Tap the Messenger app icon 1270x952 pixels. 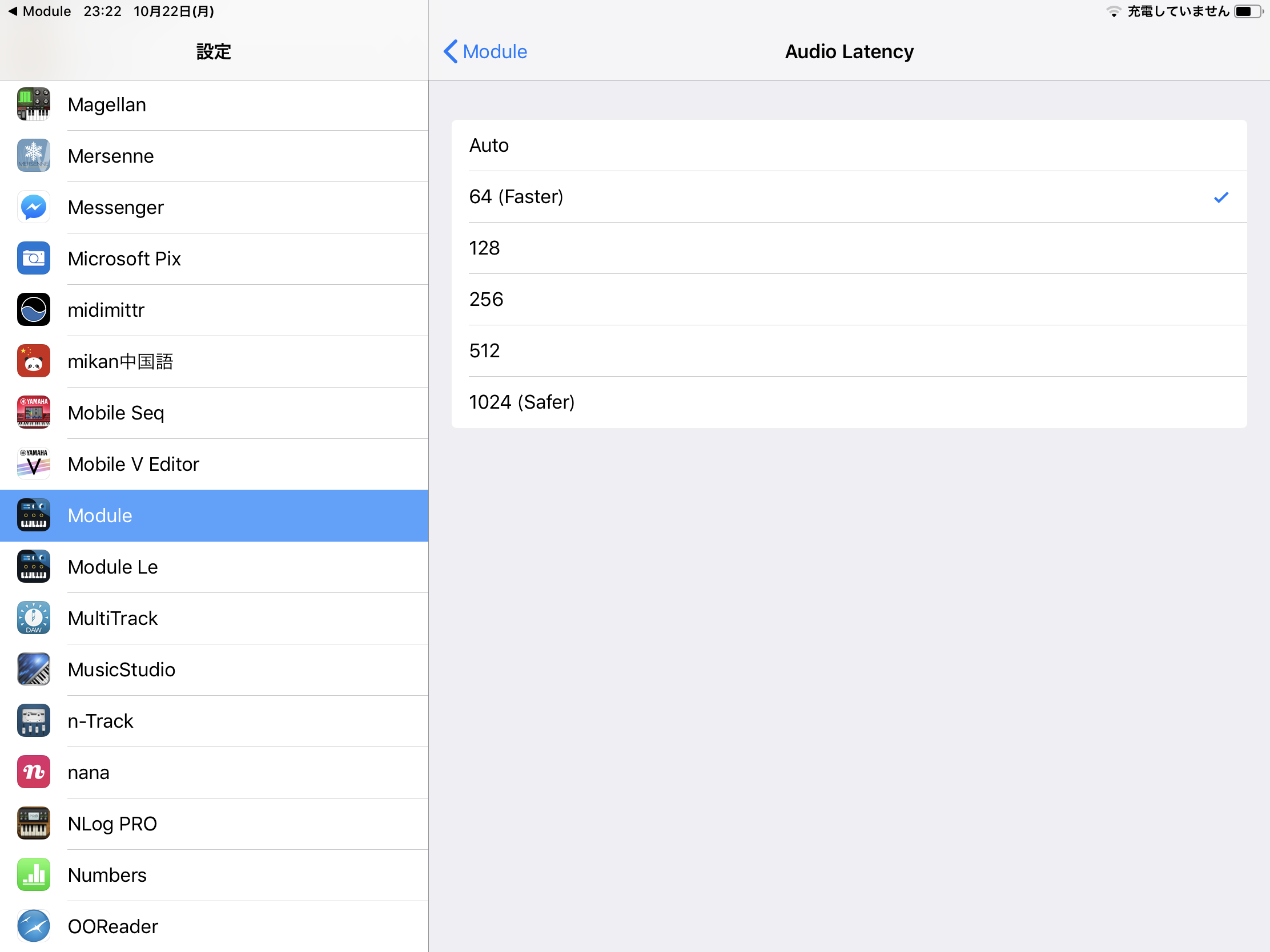point(33,207)
